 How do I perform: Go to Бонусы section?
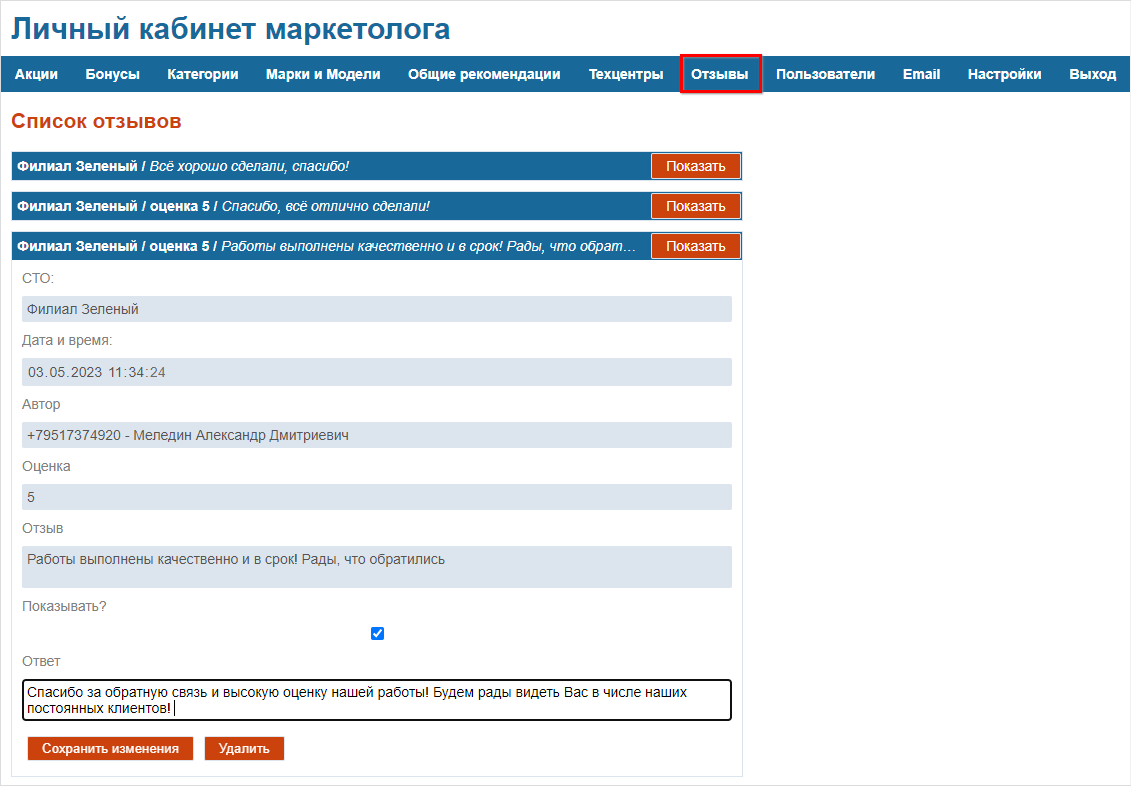113,74
